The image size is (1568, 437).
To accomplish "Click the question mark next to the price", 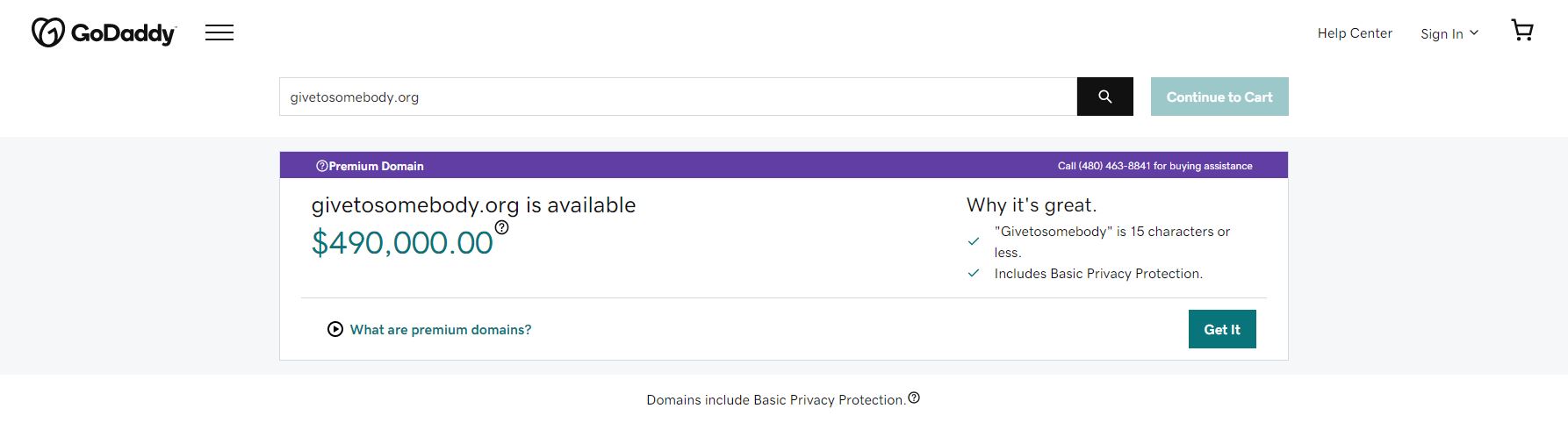I will [x=501, y=227].
